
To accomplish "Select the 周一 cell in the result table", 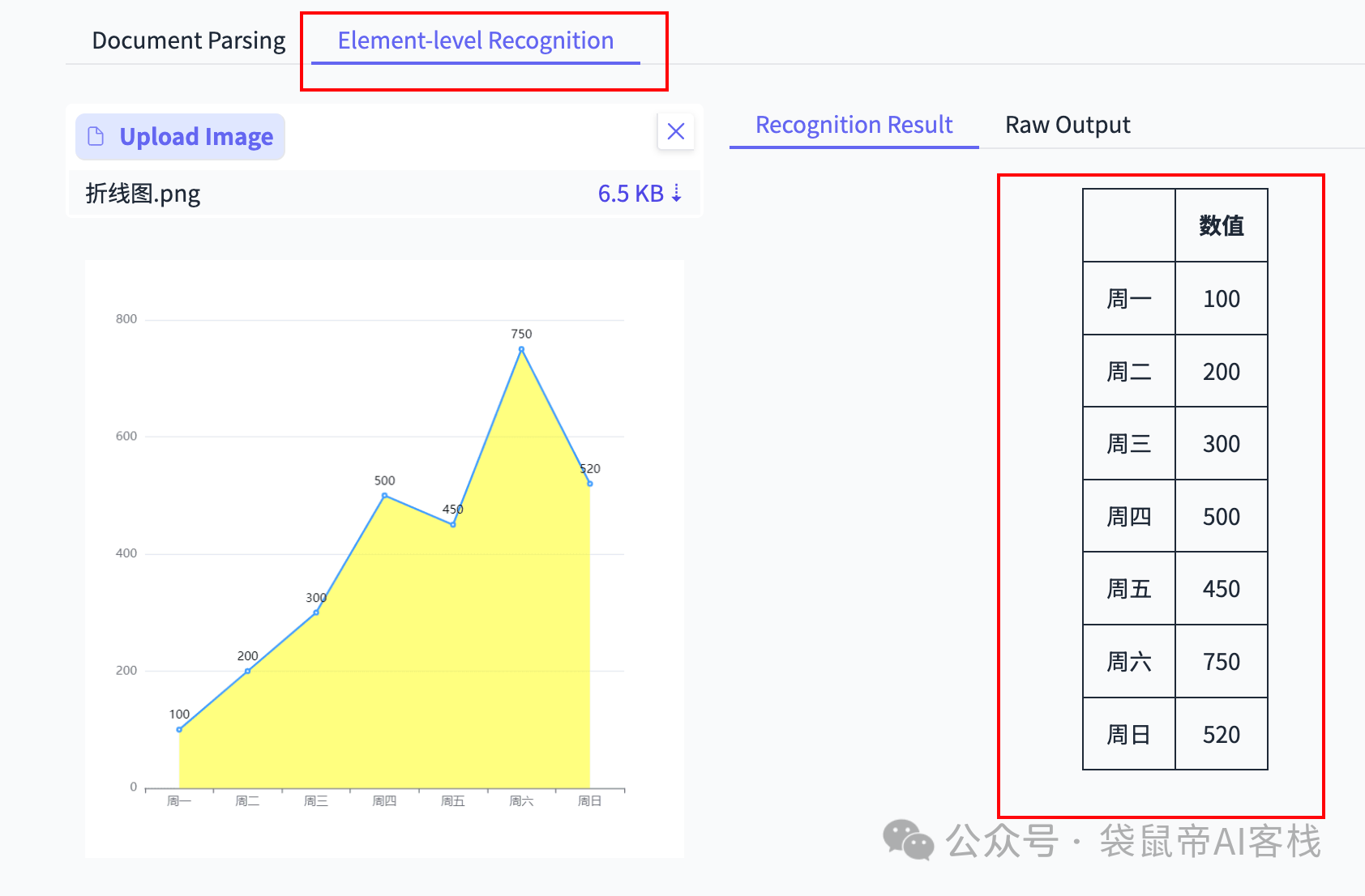I will click(x=1128, y=299).
